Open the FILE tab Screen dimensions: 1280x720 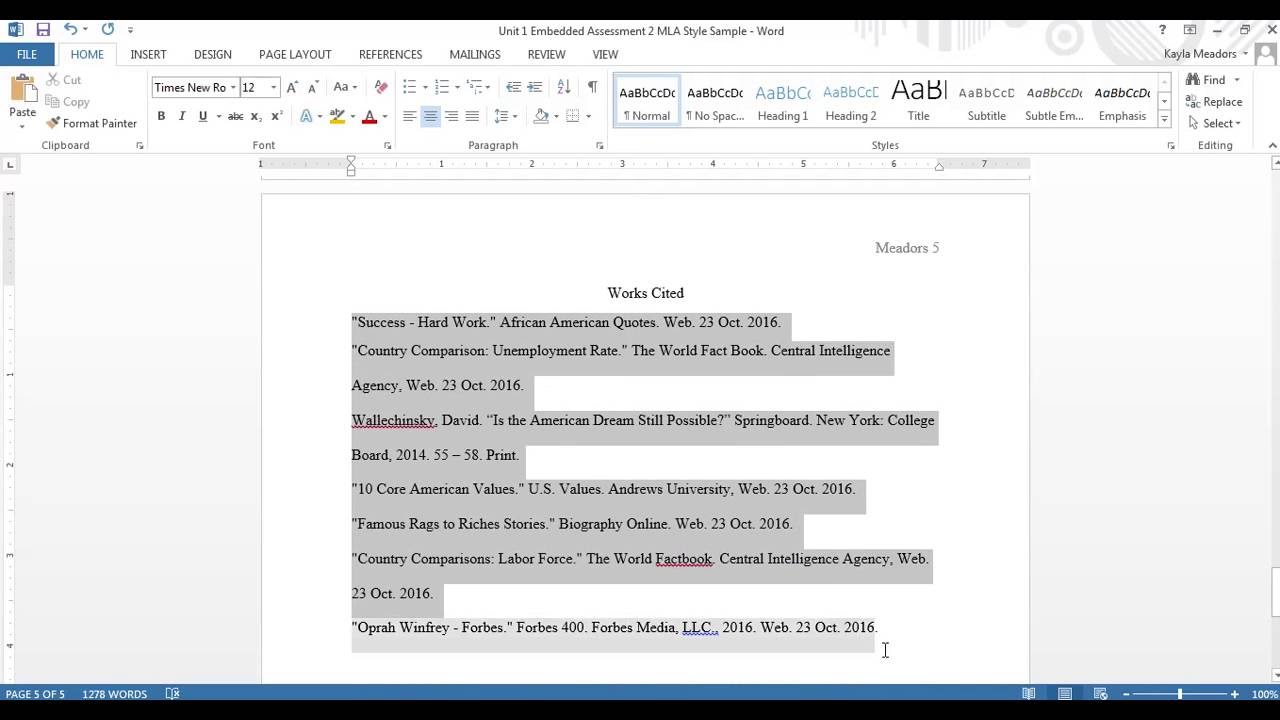tap(27, 54)
